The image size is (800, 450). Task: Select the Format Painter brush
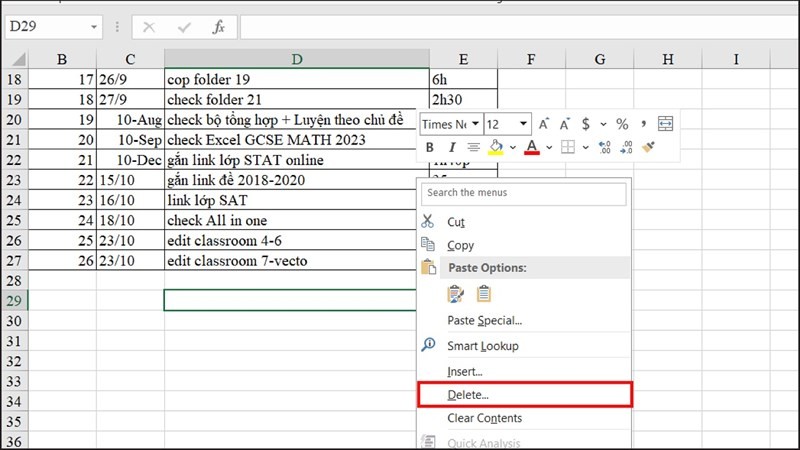coord(648,147)
